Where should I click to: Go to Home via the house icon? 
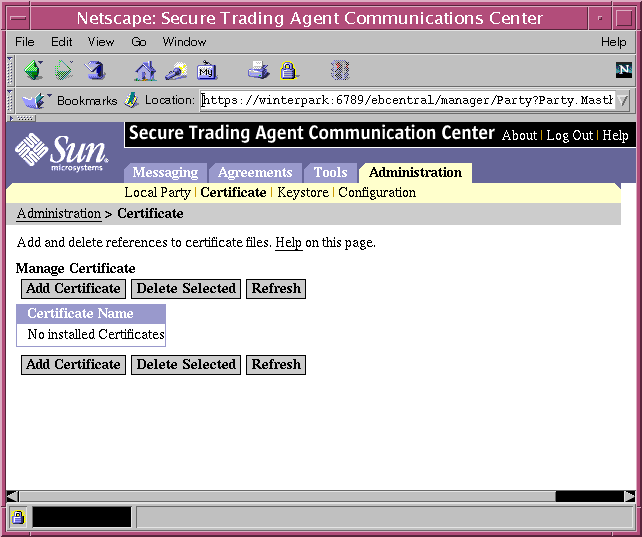coord(145,70)
